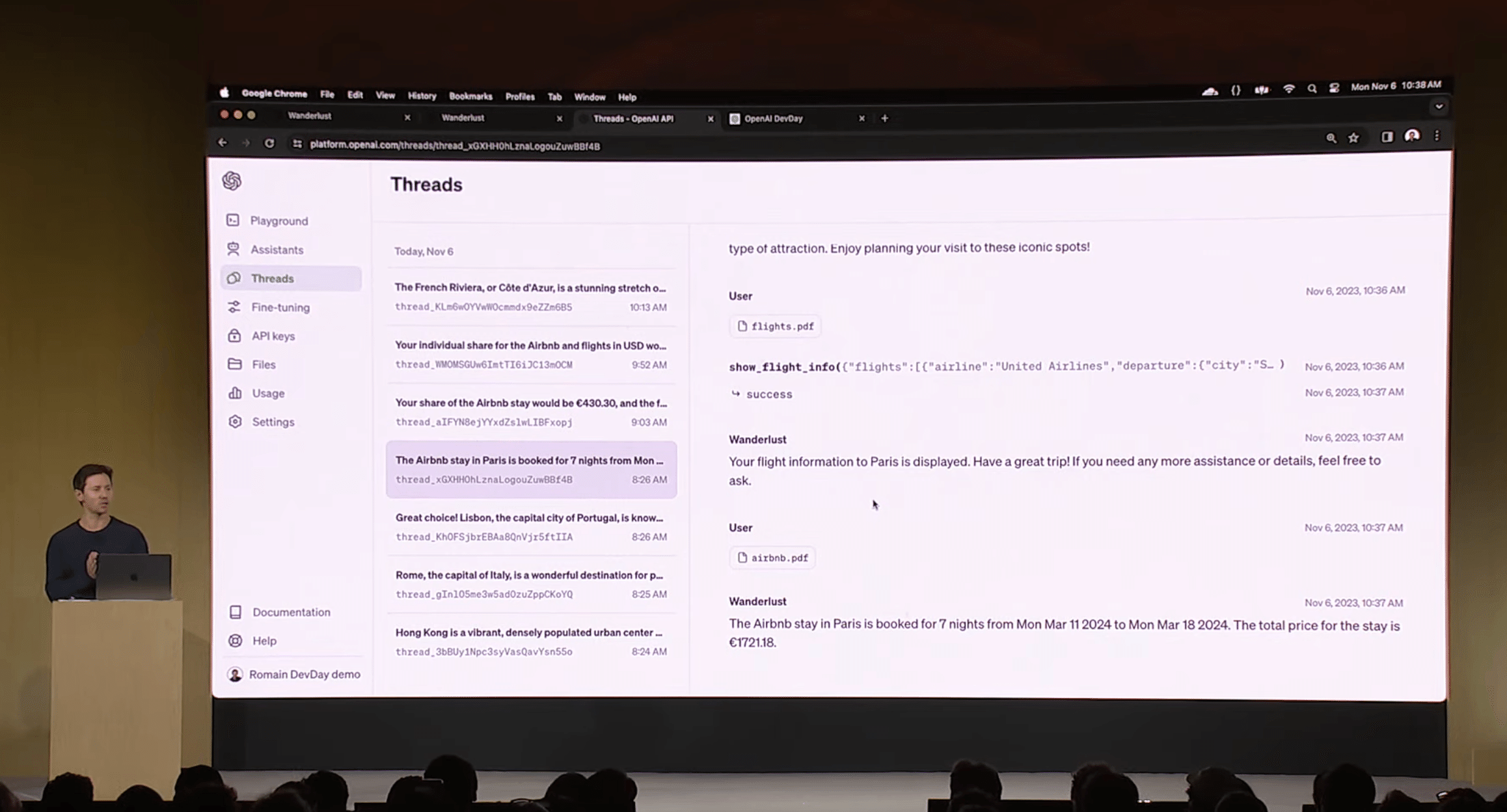Open the flights.pdf attachment
1507x812 pixels.
pos(775,327)
